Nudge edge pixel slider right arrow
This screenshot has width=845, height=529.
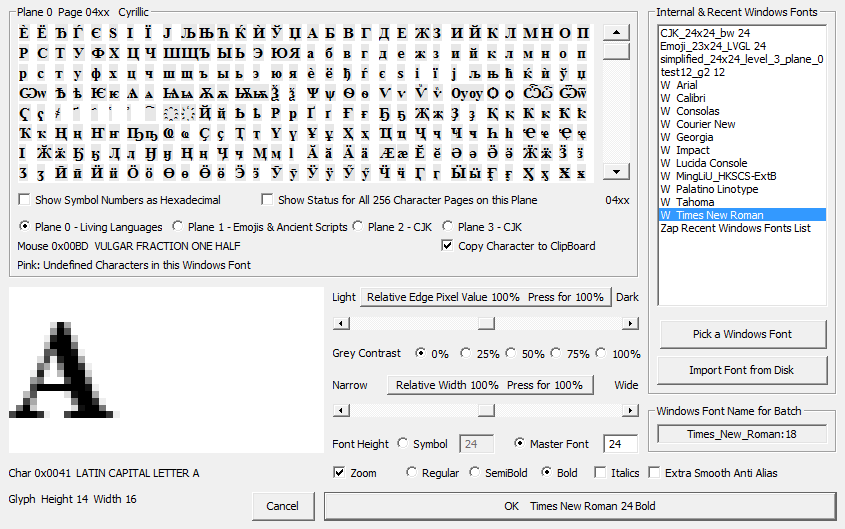(x=630, y=323)
